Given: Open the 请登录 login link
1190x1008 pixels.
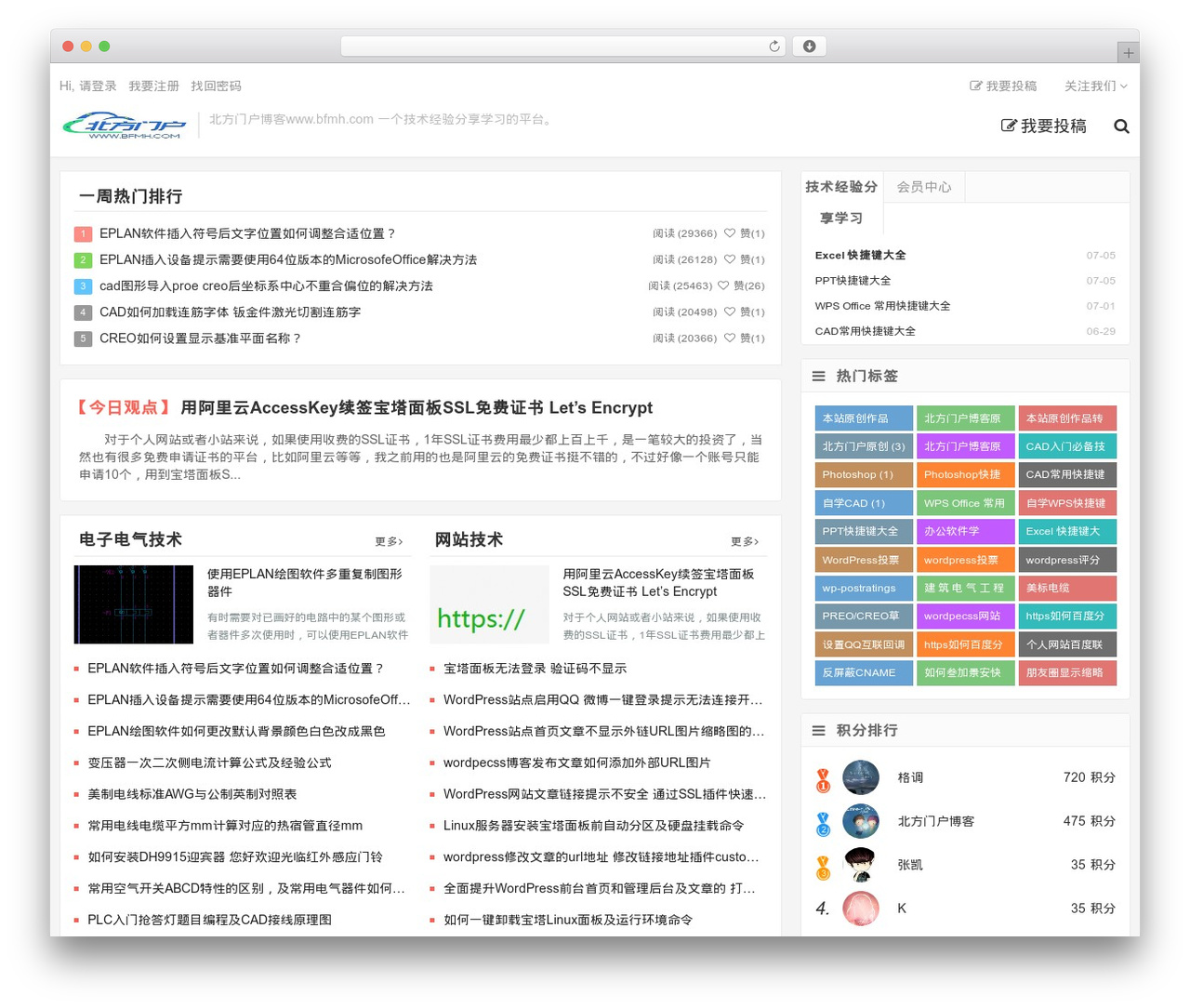Looking at the screenshot, I should pos(98,86).
